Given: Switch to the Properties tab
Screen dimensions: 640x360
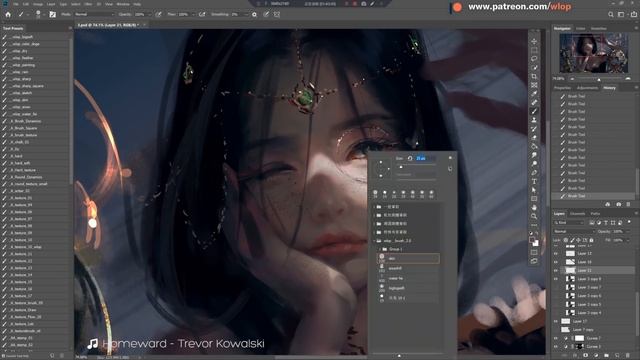Looking at the screenshot, I should coord(562,88).
